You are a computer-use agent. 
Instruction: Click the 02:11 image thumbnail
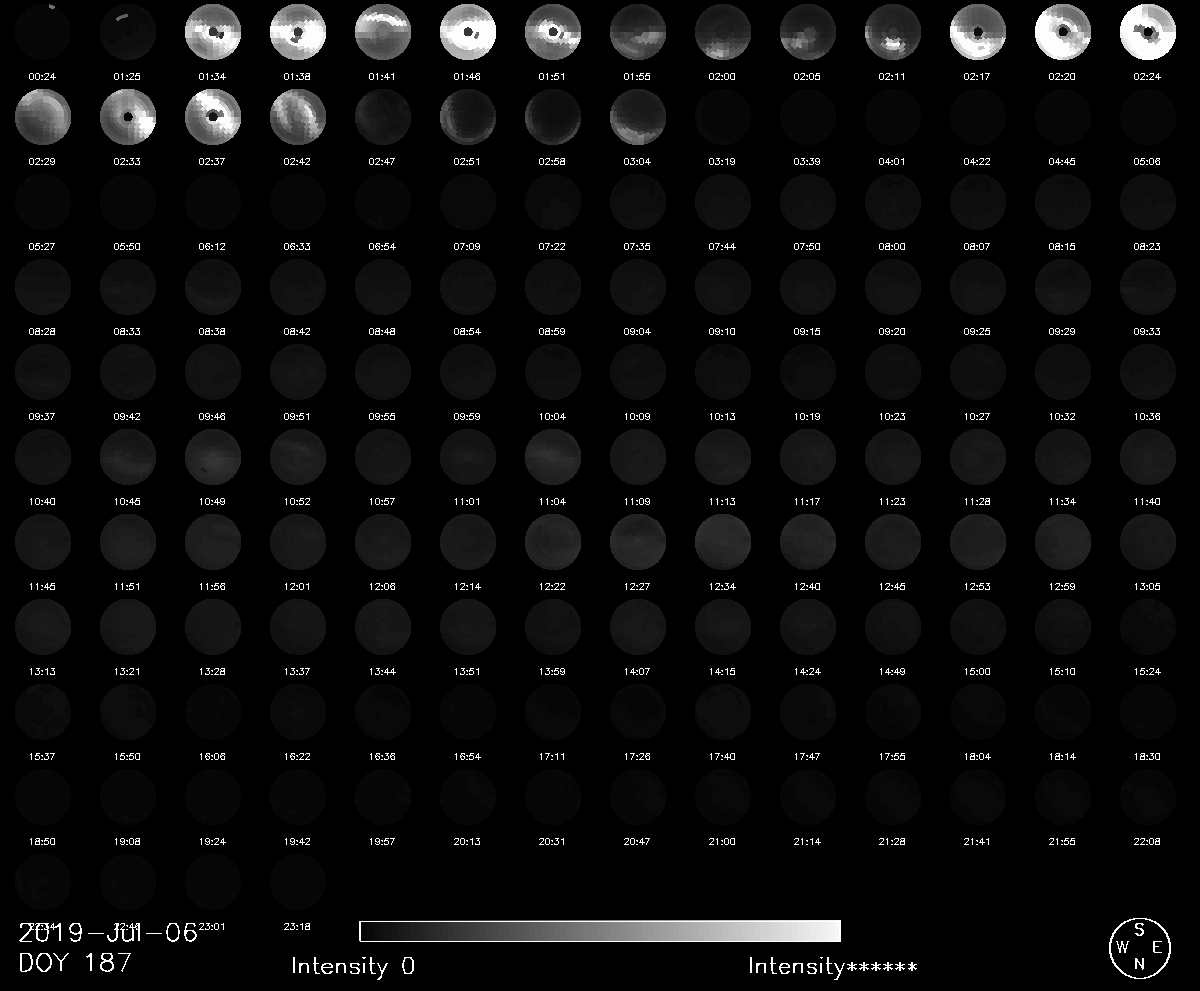point(893,33)
